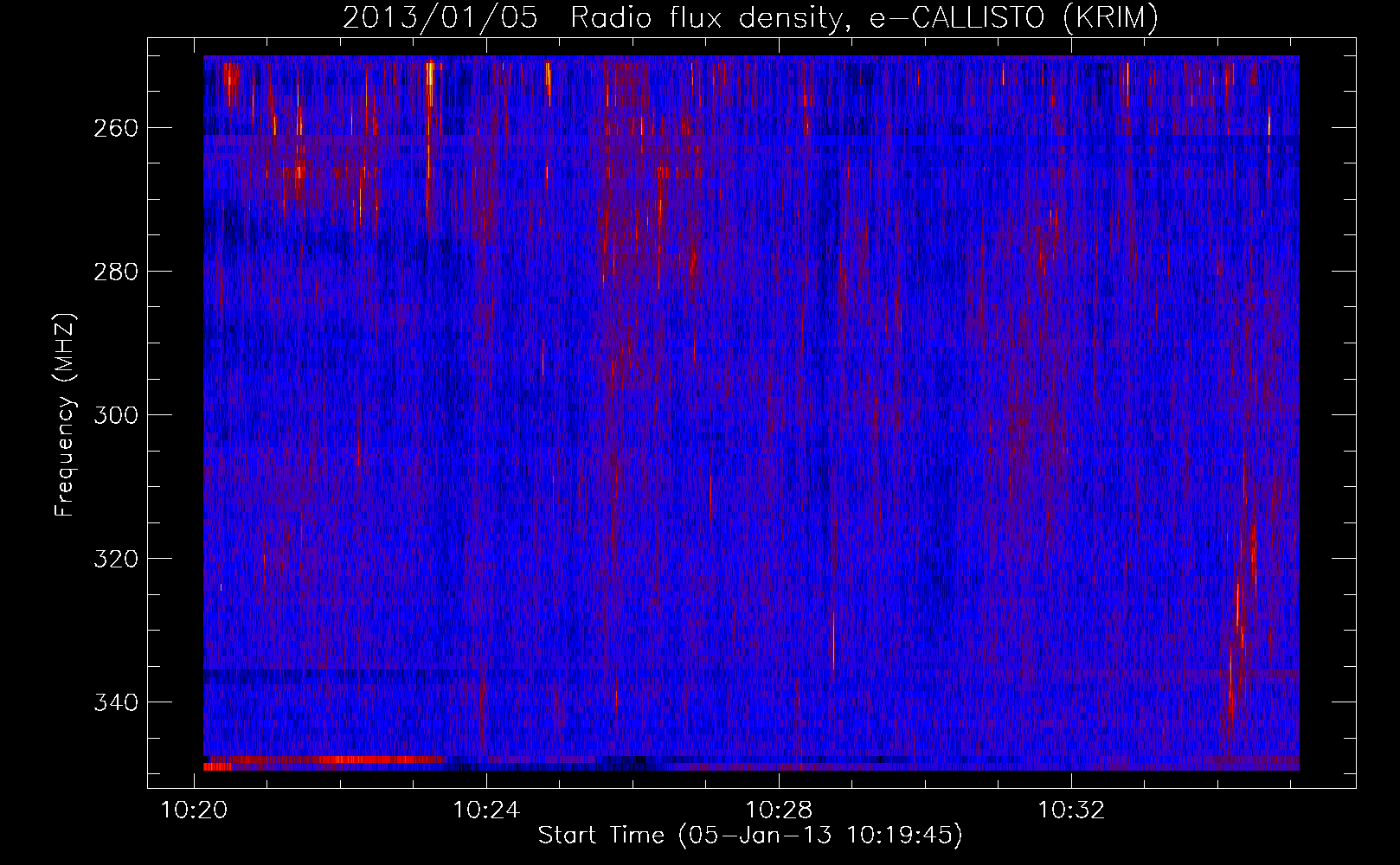This screenshot has height=865, width=1400.
Task: Click the "Start Time (05-Jan-13 10:19:45)" label
Action: [x=750, y=835]
